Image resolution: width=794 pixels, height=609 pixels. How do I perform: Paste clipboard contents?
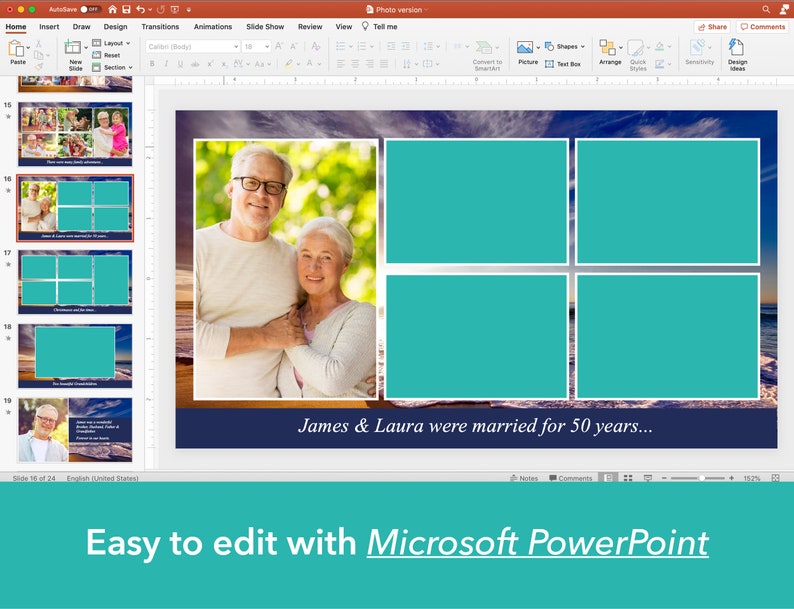(16, 52)
